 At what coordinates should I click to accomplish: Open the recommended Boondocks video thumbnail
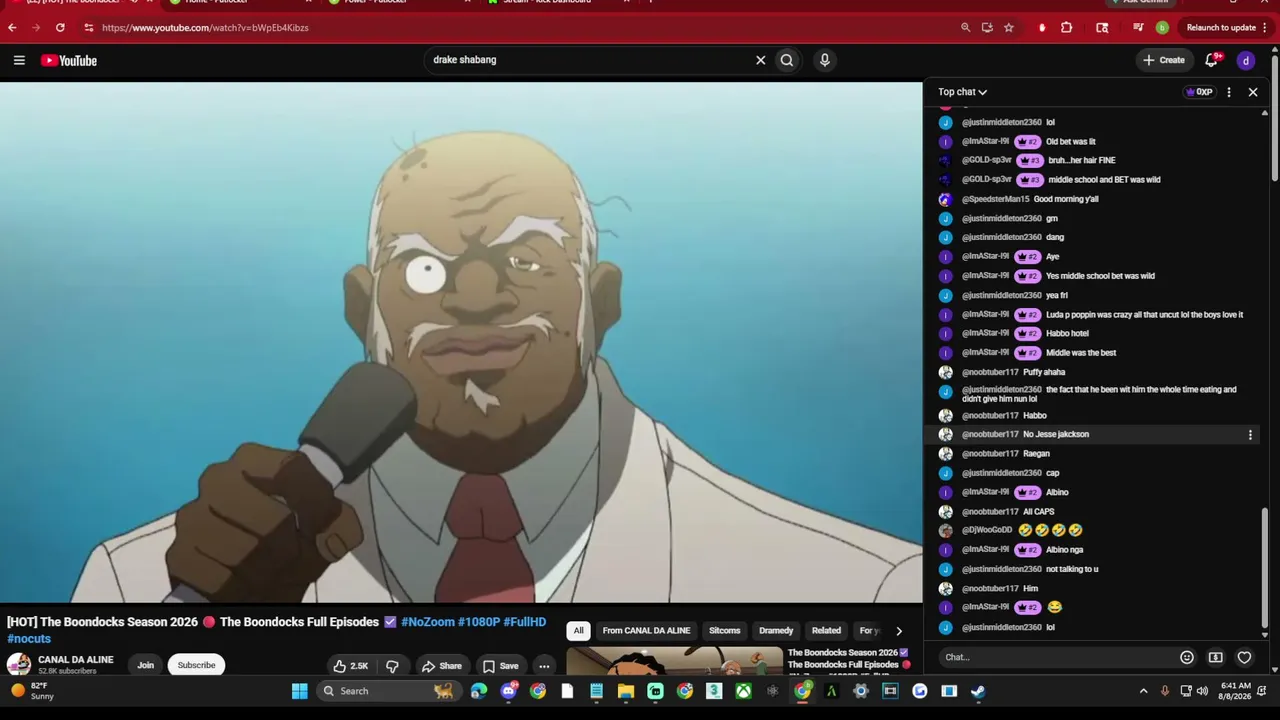[675, 662]
